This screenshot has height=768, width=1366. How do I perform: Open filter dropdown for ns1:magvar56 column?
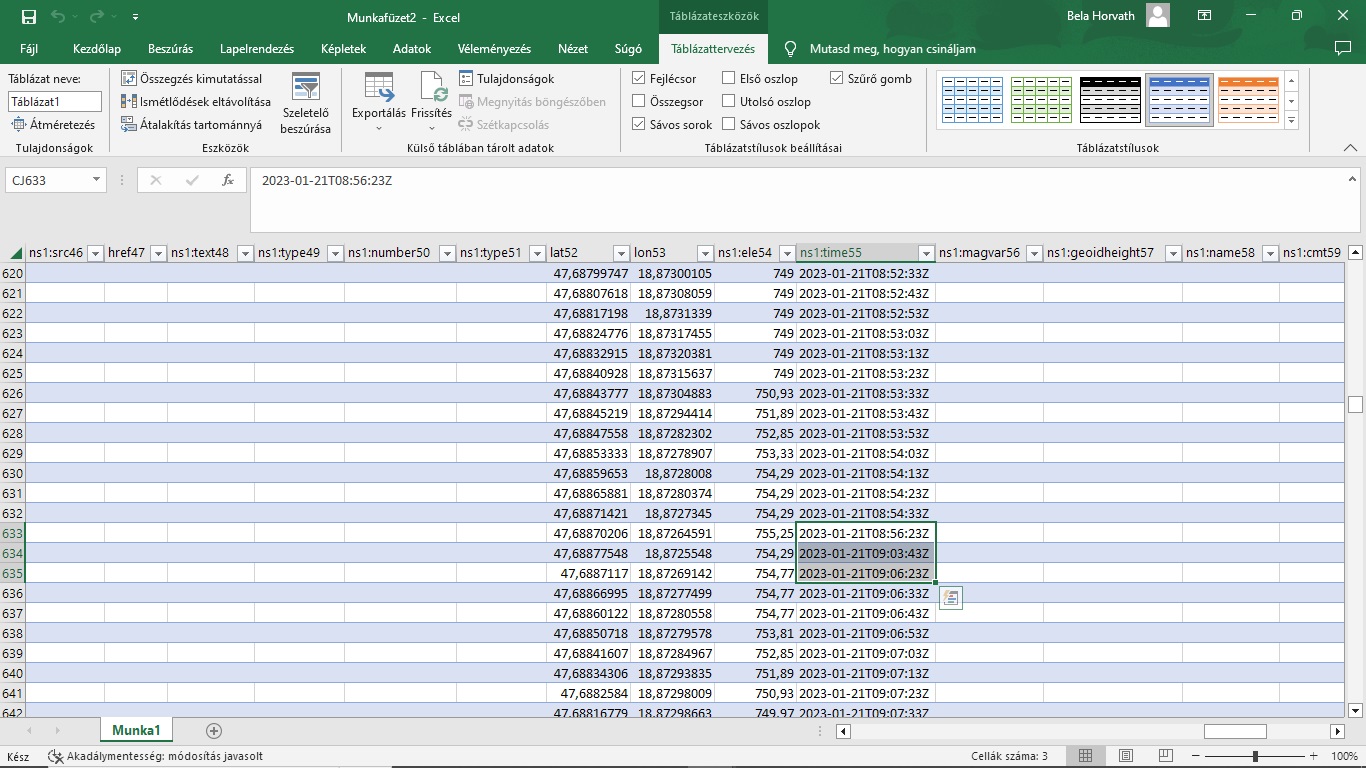point(1034,253)
